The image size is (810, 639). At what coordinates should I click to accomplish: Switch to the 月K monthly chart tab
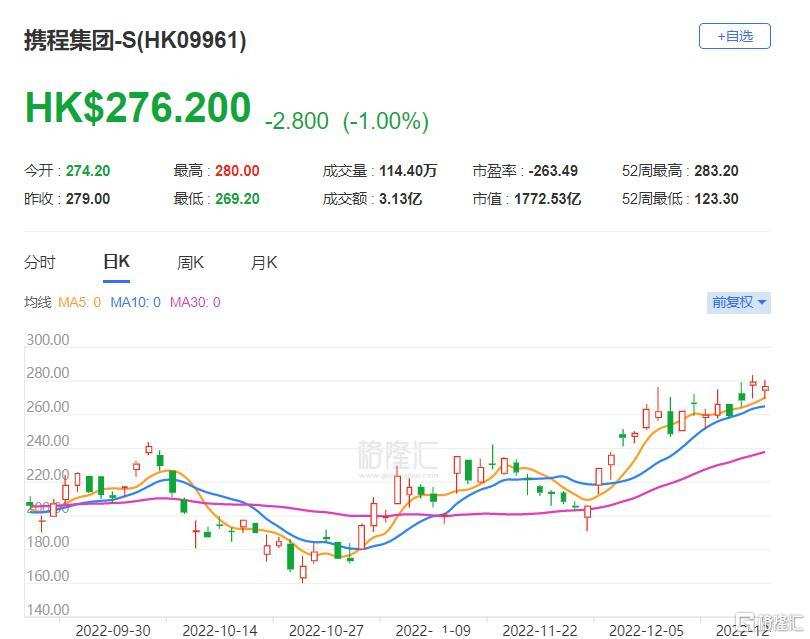pos(264,263)
